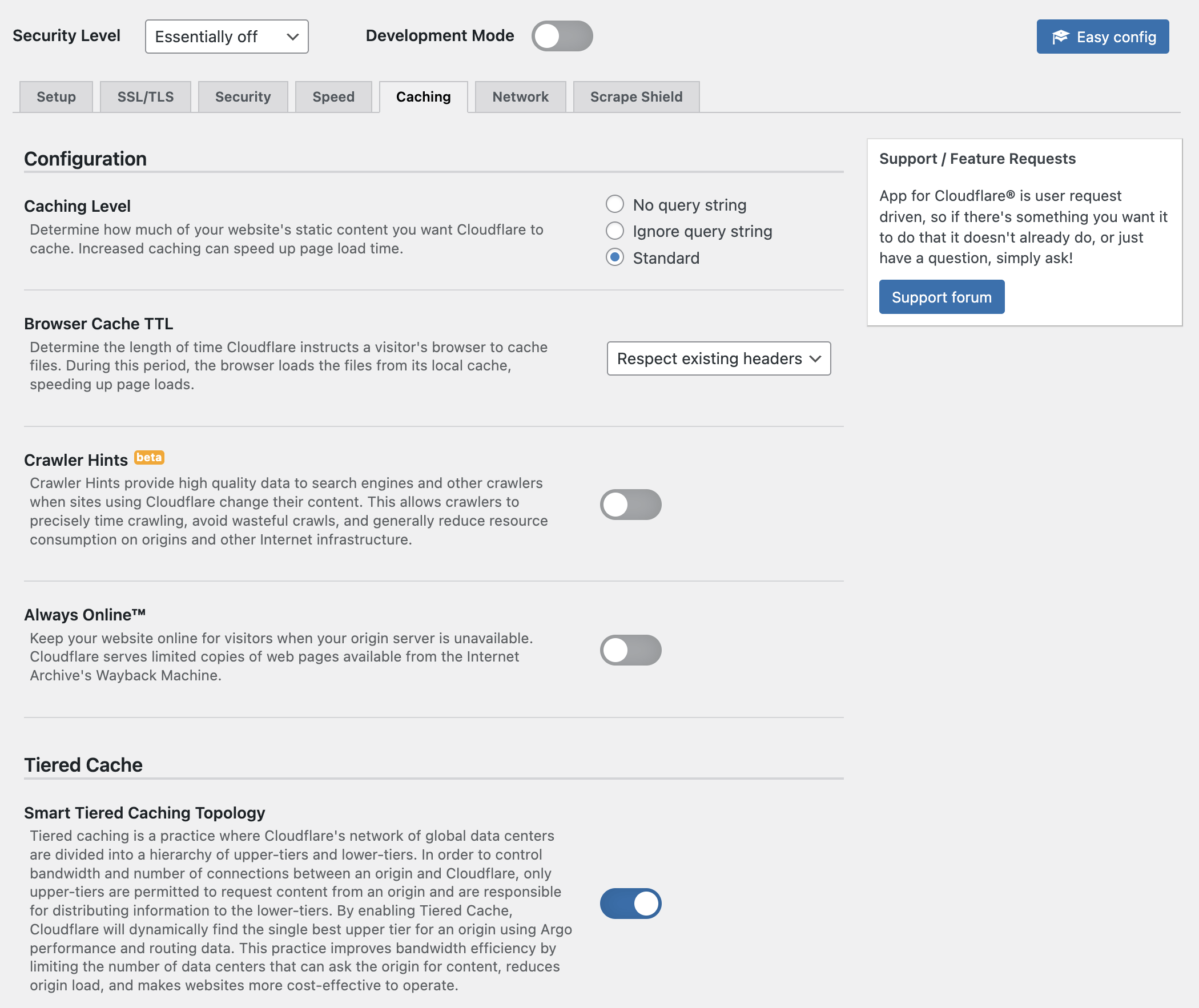Select the Standard caching level radio button
Image resolution: width=1199 pixels, height=1008 pixels.
pos(614,258)
